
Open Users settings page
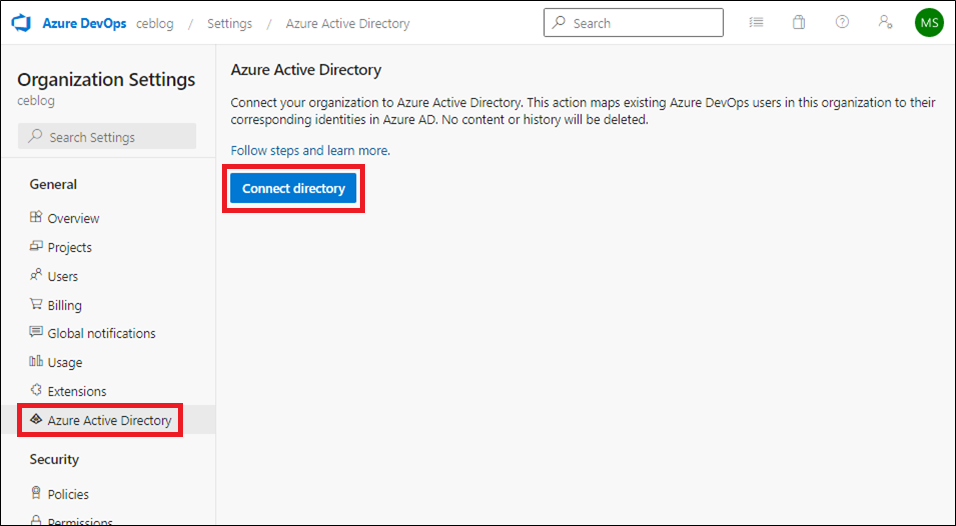pyautogui.click(x=63, y=276)
